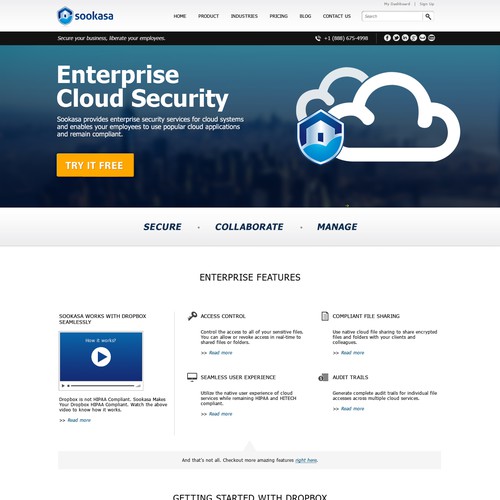Click the ENTERPRISE FEATURES heading
This screenshot has height=500, width=500.
(x=250, y=277)
